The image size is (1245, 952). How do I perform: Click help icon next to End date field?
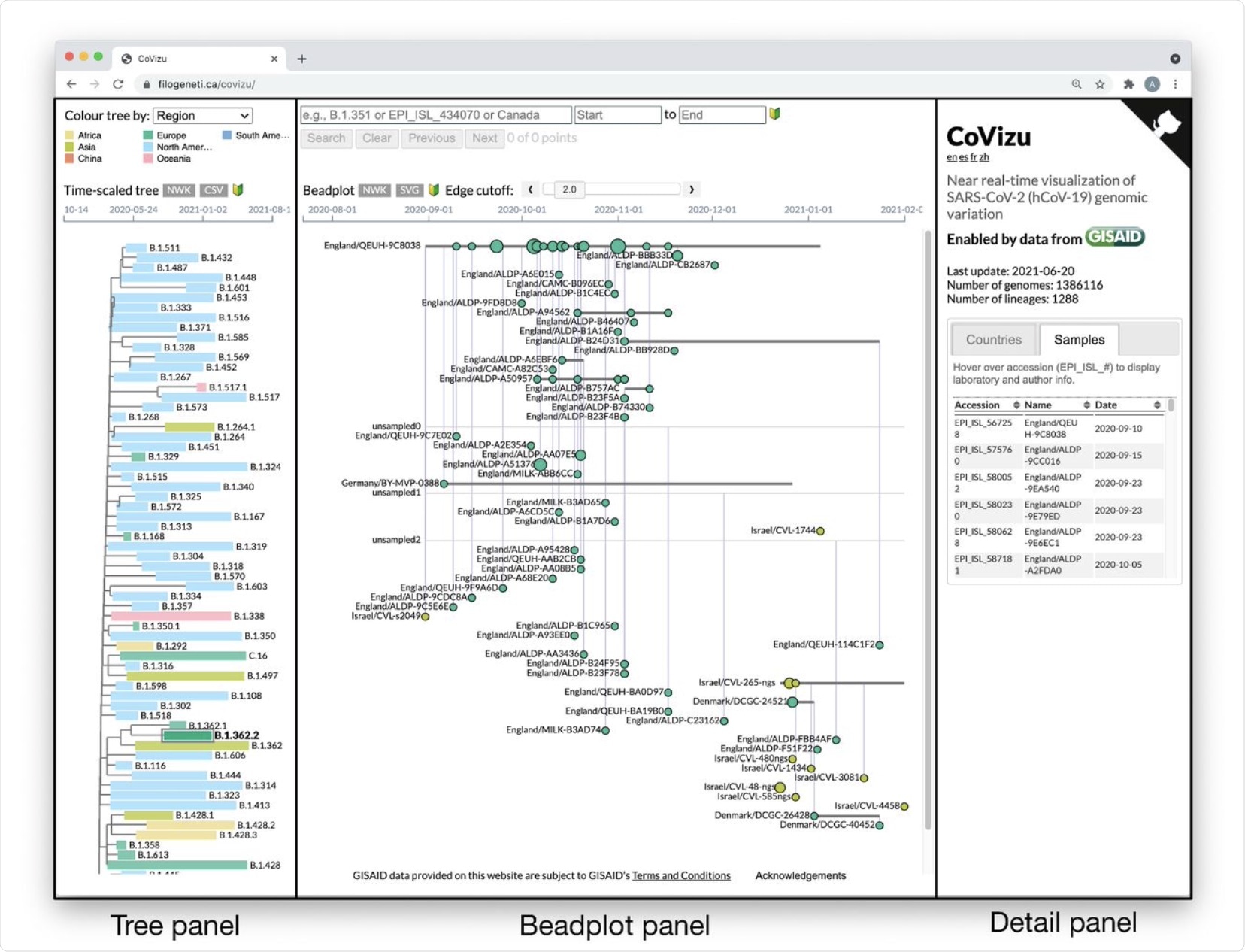[774, 114]
